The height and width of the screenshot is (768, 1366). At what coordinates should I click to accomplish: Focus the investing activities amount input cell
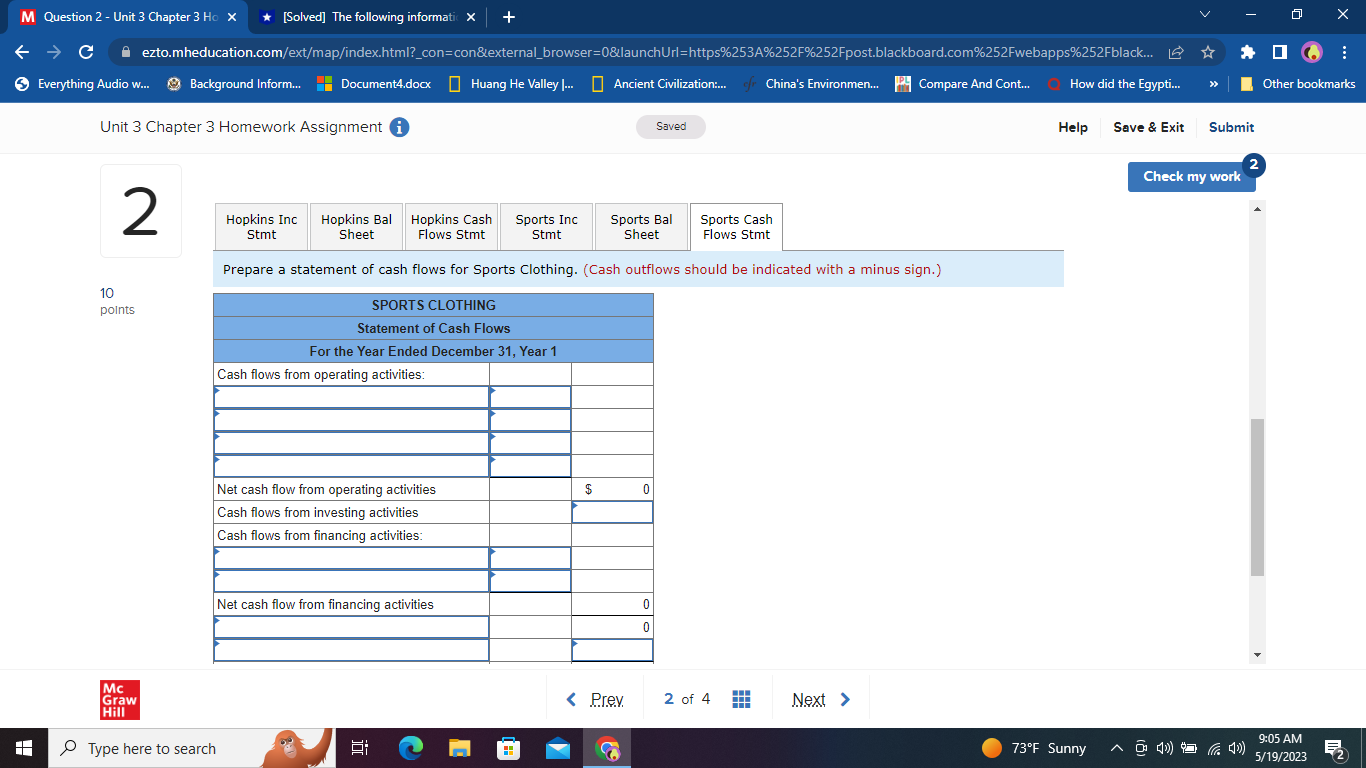(x=612, y=512)
